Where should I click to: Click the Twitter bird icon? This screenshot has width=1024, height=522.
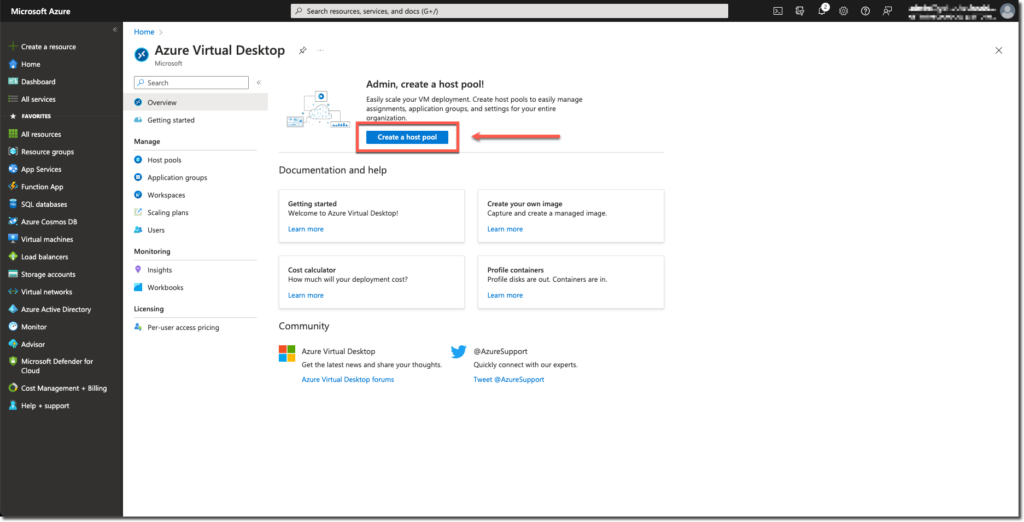(x=458, y=351)
